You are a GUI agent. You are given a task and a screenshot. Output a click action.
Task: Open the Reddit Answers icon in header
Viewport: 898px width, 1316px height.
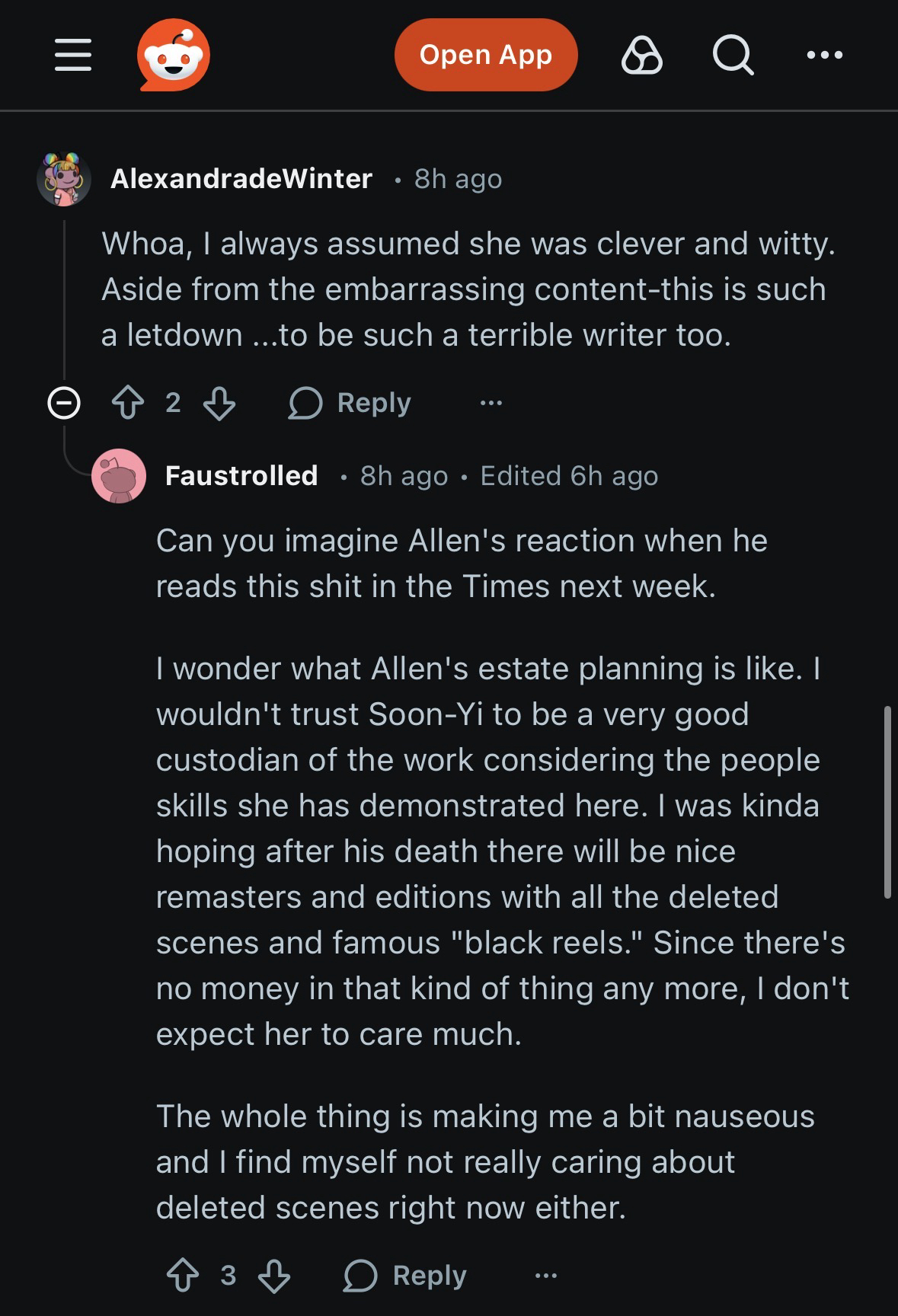click(642, 56)
